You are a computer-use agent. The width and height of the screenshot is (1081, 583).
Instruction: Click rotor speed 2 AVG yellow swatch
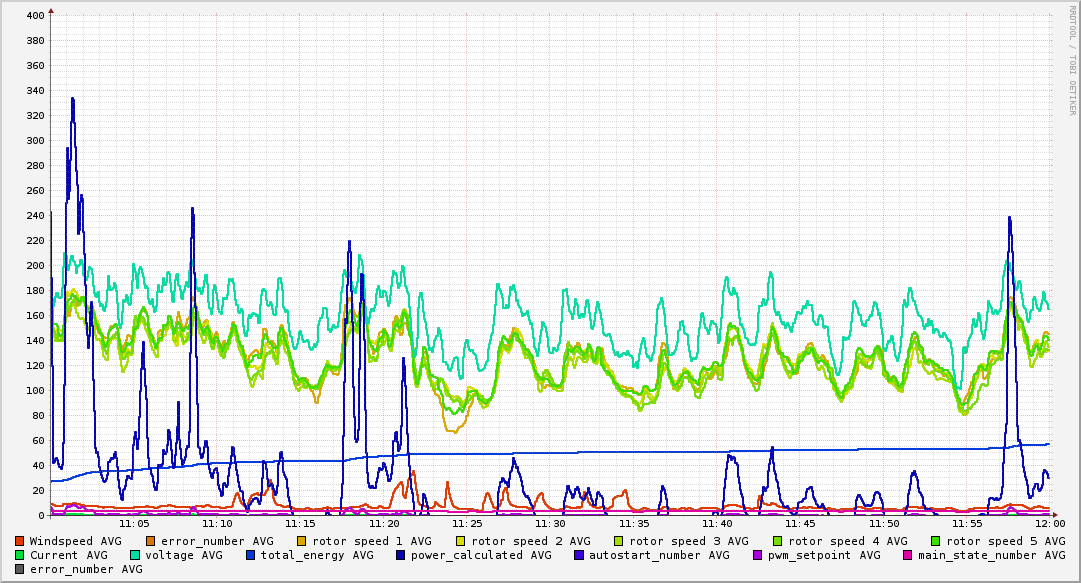point(461,542)
